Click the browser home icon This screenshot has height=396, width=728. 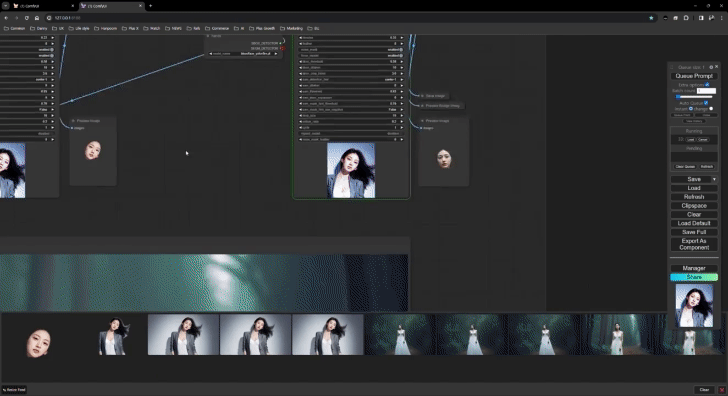coord(37,18)
